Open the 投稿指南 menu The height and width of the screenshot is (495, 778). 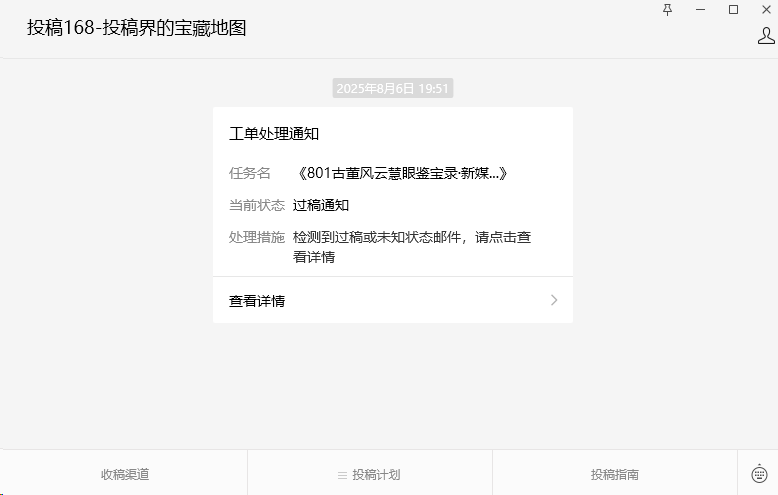pos(615,474)
